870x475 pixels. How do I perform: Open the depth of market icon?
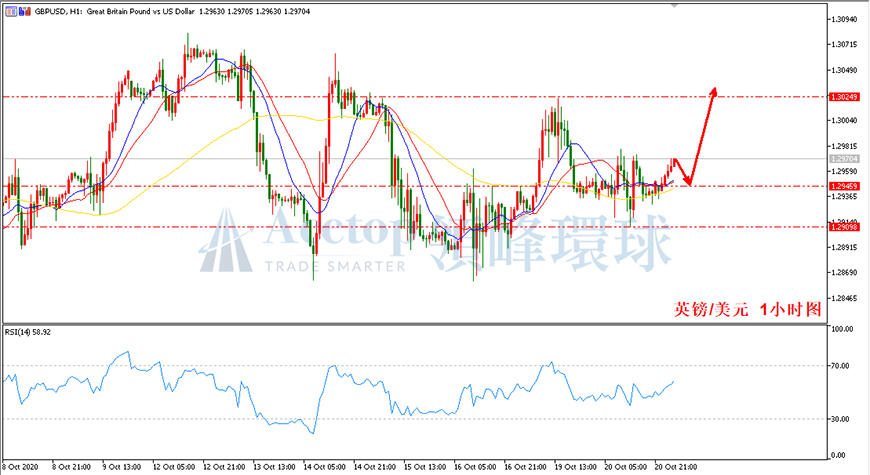point(25,11)
